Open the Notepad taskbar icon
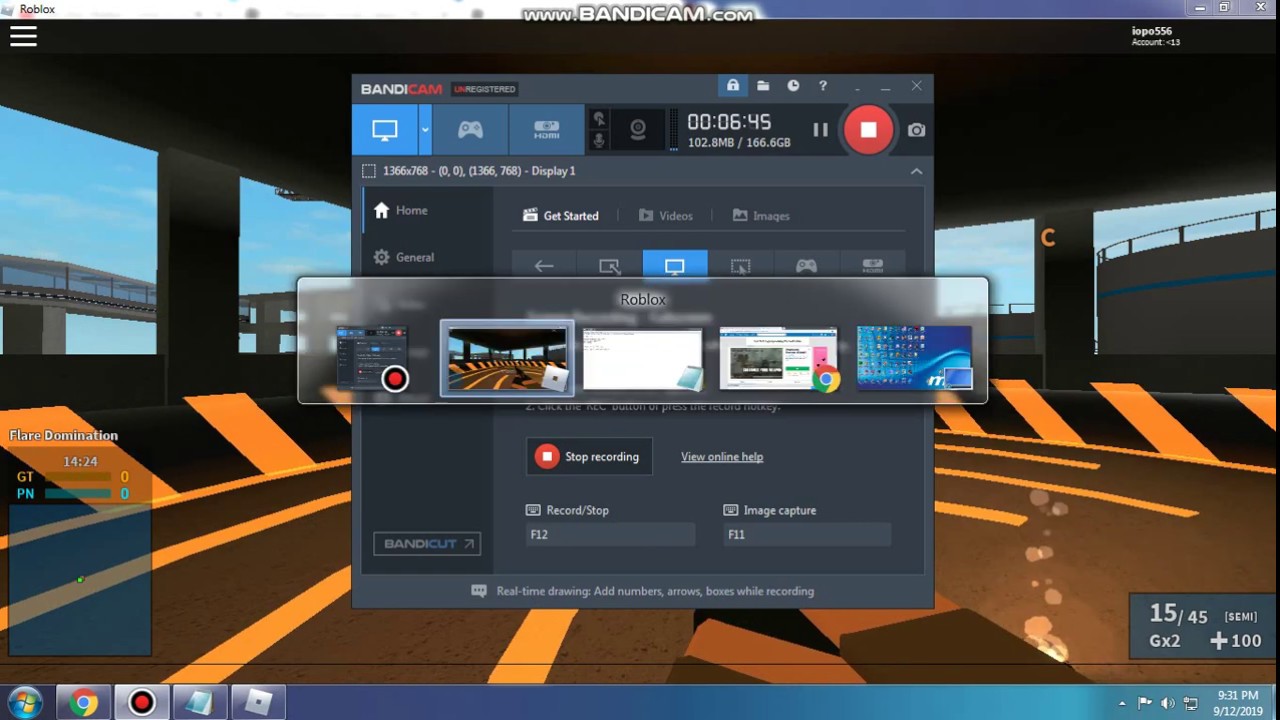This screenshot has height=720, width=1280. coord(200,703)
